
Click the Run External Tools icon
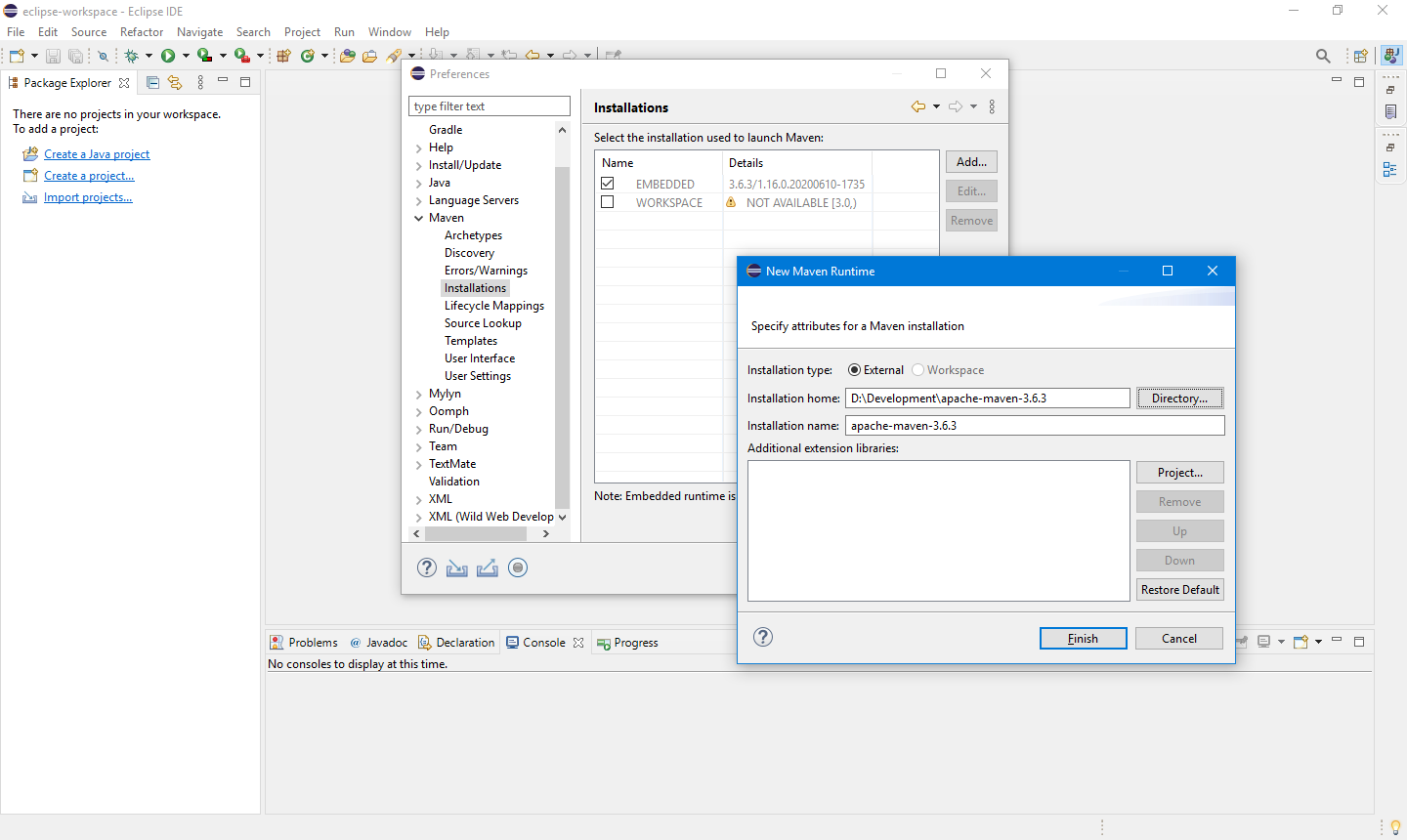pos(241,56)
